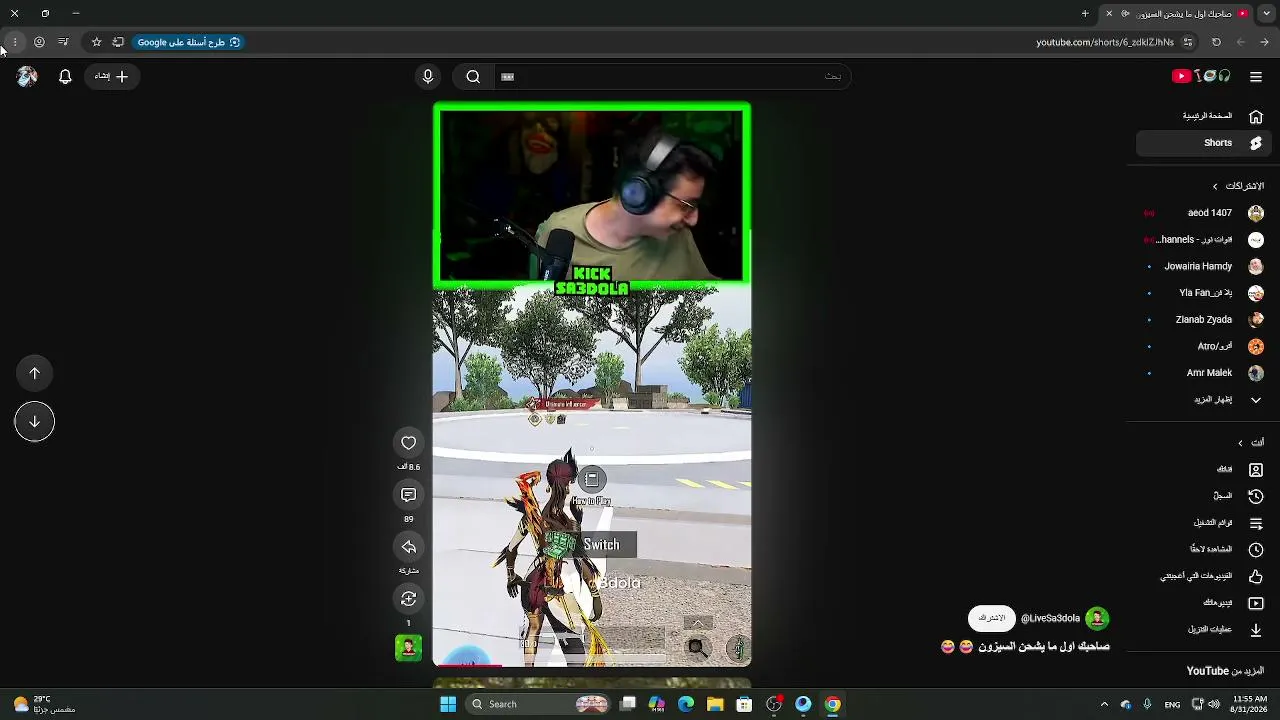Search with your voice microphone
Viewport: 1280px width, 720px height.
tap(428, 76)
